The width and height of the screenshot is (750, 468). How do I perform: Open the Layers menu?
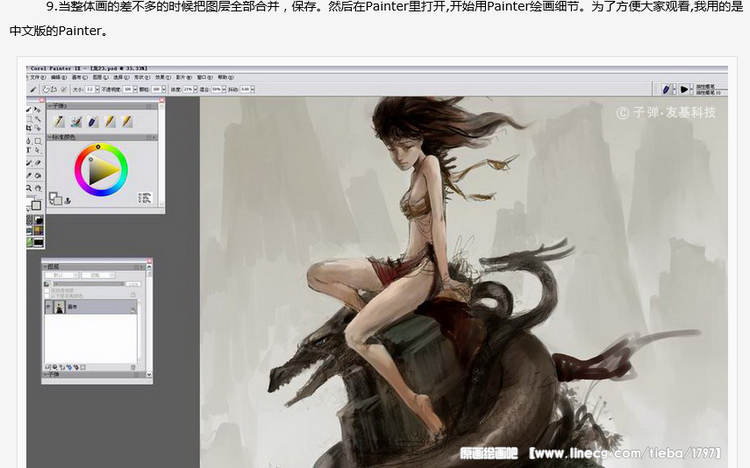coord(100,77)
